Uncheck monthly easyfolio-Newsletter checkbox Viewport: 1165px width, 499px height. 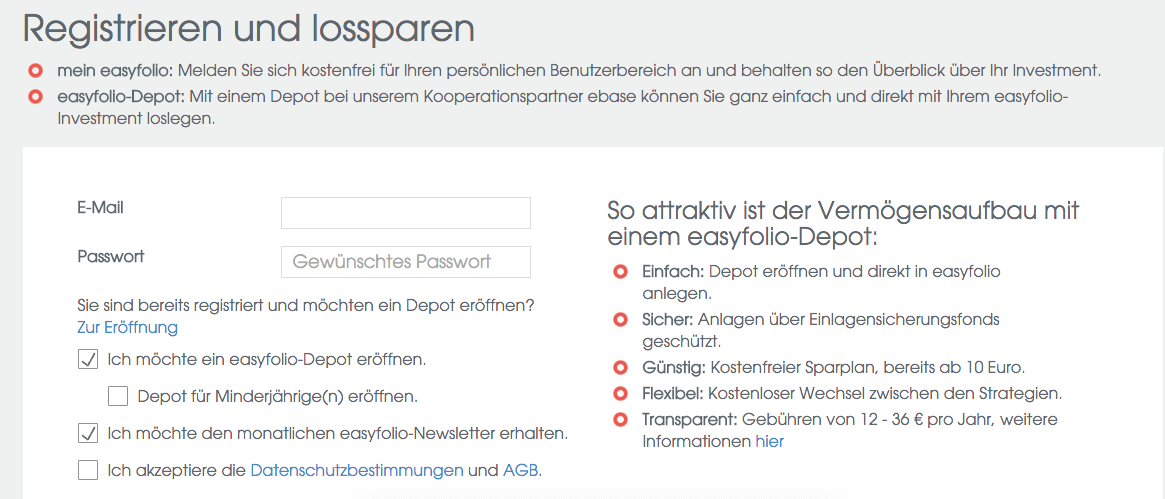(88, 433)
